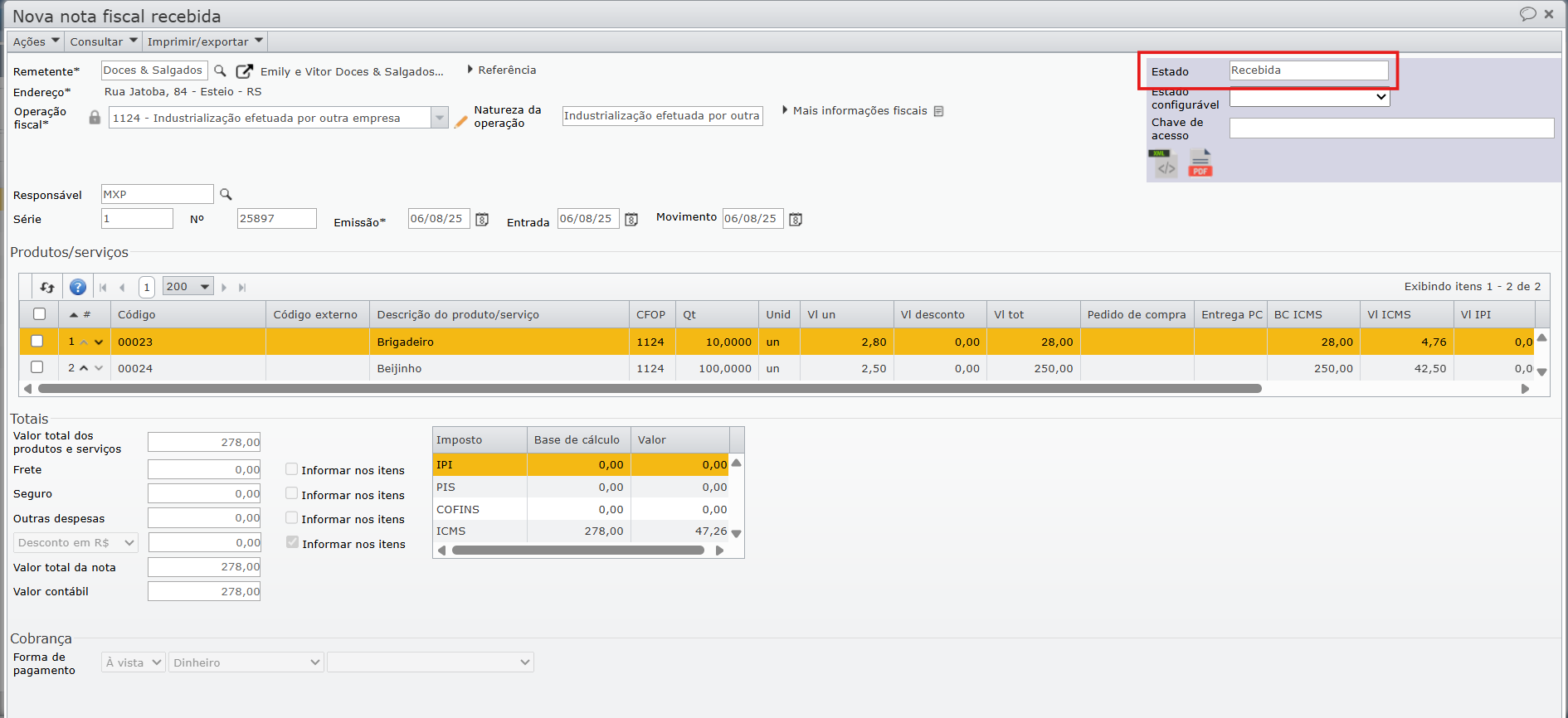
Task: Click the products grid horizontal scrollbar
Action: click(x=649, y=389)
